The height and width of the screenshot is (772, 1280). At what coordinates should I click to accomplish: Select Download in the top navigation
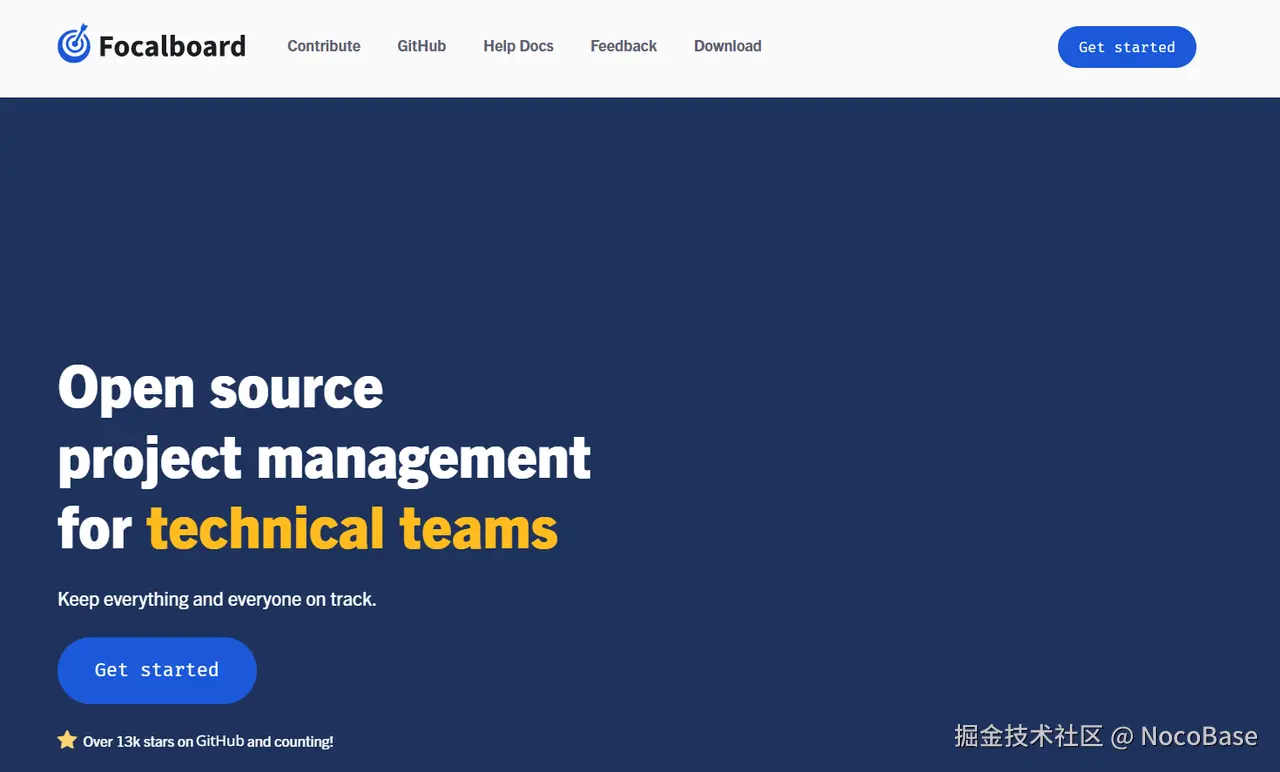(728, 46)
